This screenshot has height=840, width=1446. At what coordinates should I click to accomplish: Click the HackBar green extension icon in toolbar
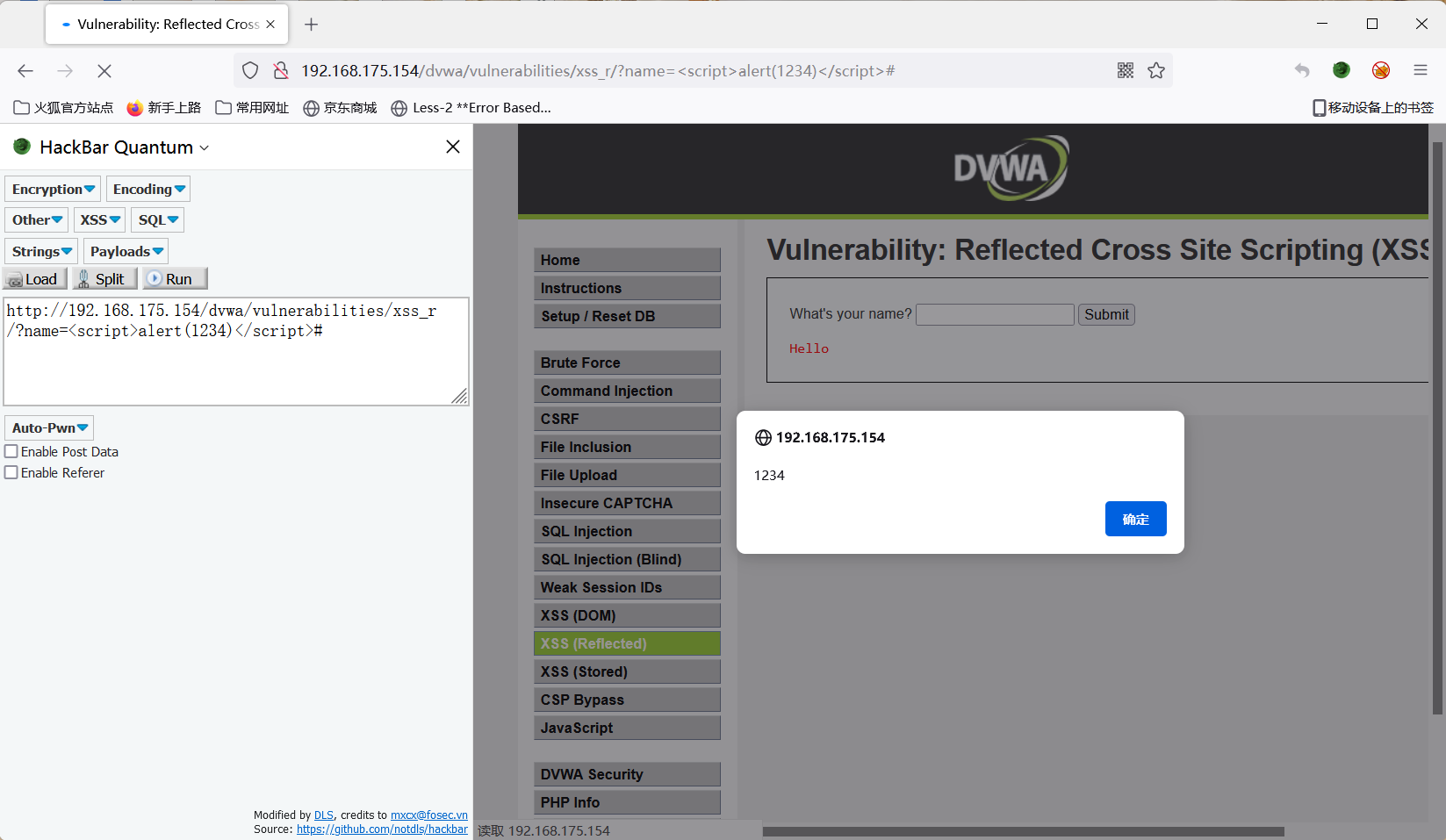1342,70
